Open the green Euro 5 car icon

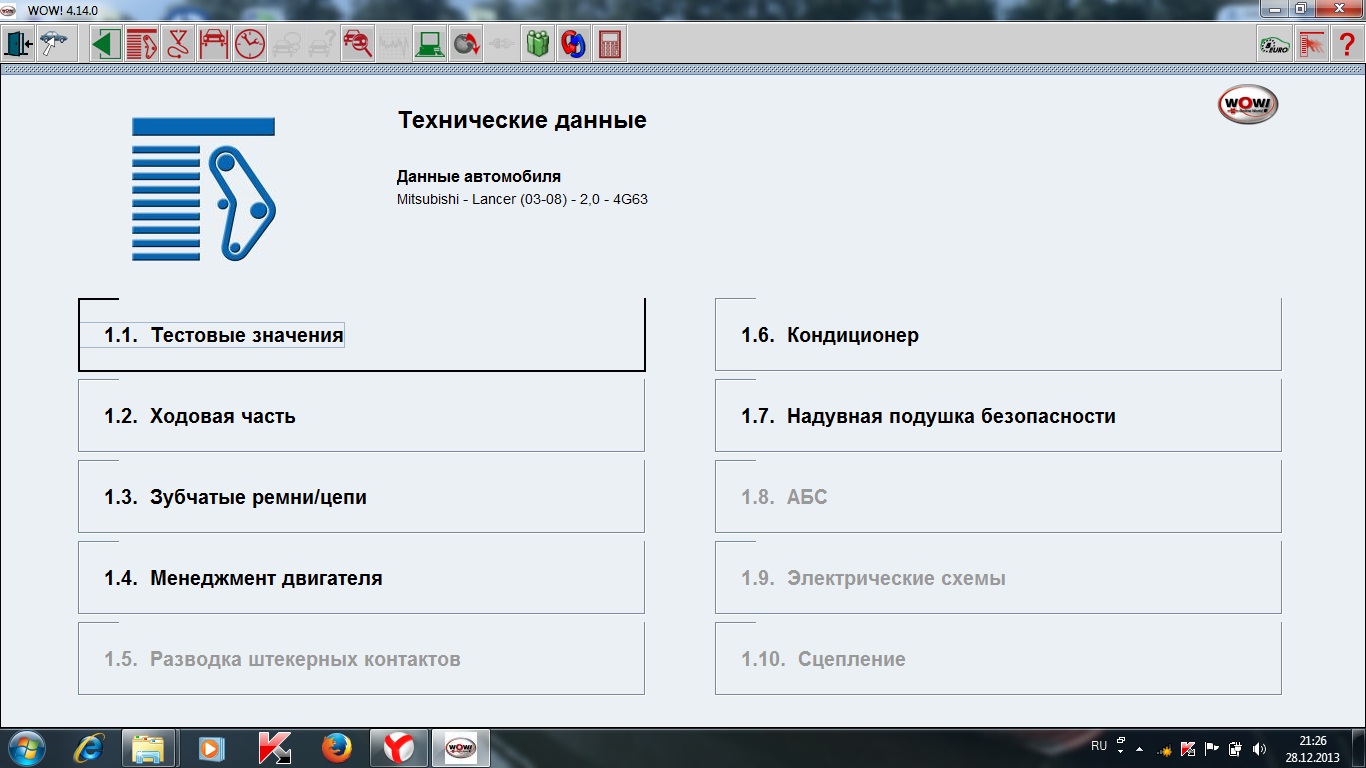tap(1274, 45)
